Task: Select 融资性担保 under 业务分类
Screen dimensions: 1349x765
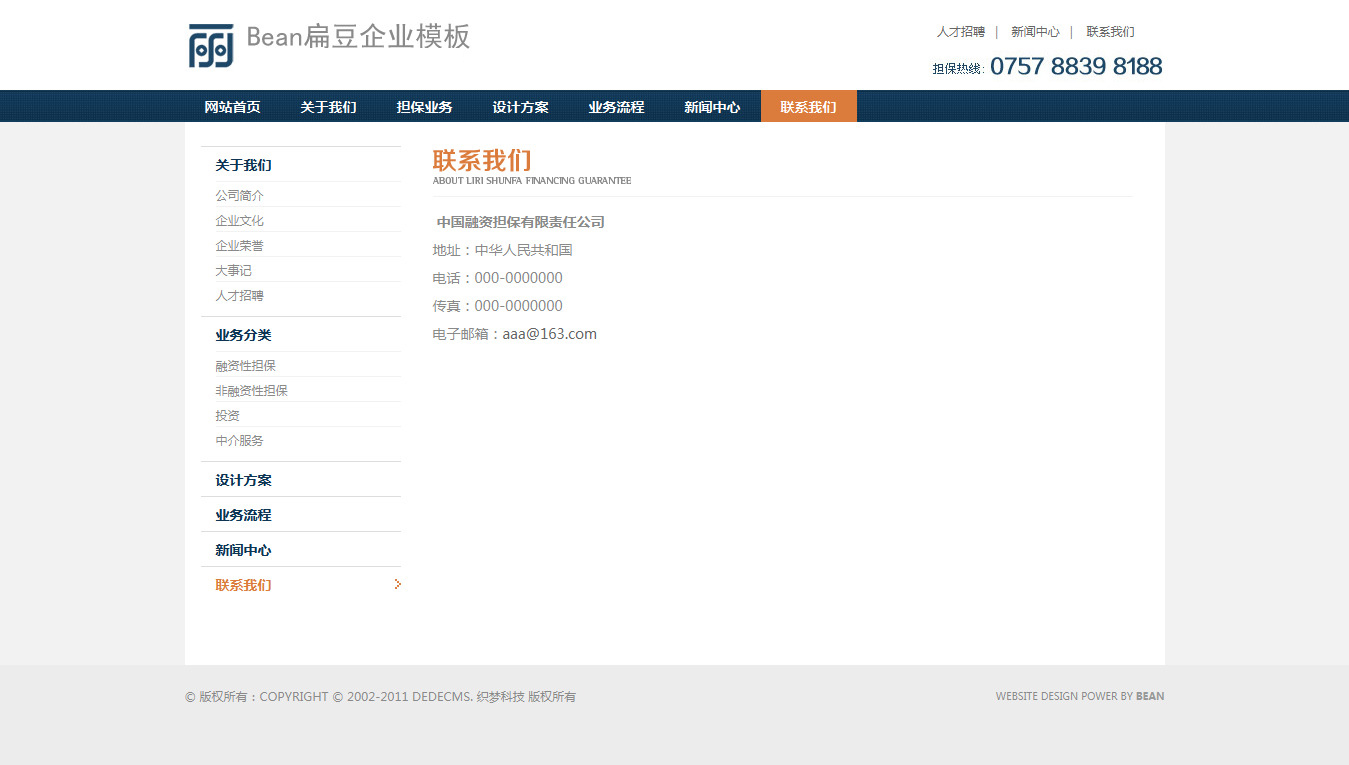Action: pos(246,366)
